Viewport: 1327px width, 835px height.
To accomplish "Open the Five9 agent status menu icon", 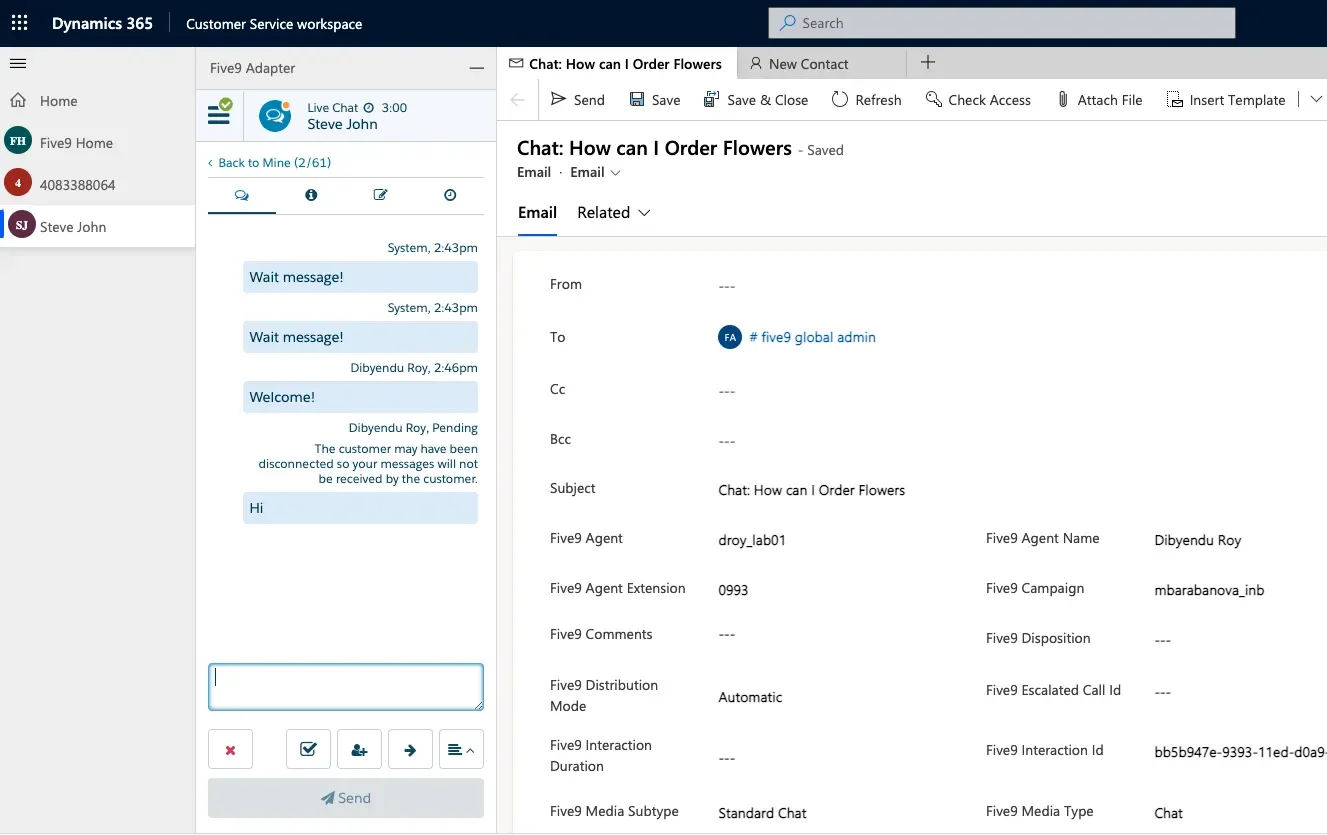I will (x=219, y=114).
